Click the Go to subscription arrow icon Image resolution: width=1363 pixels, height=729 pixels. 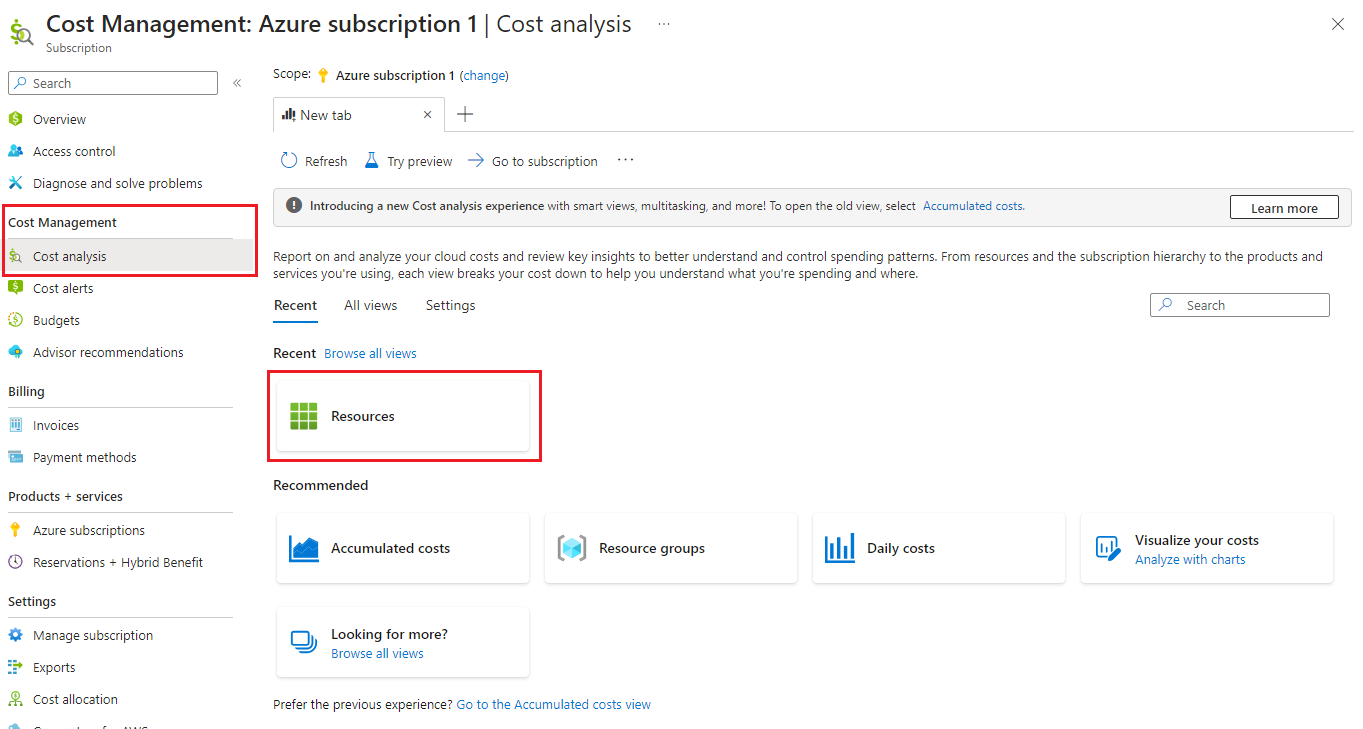[476, 161]
